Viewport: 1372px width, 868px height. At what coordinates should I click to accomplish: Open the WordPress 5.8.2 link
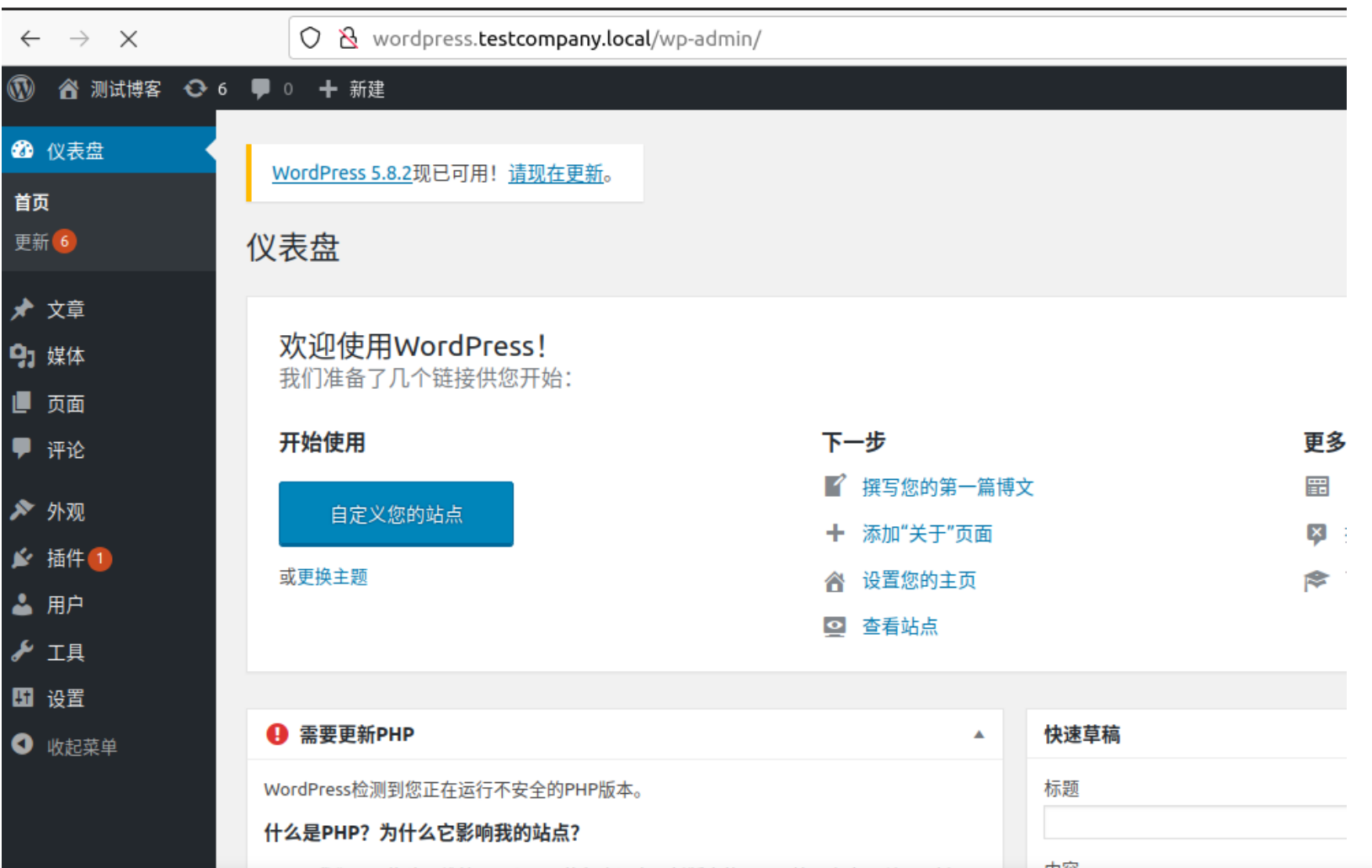[342, 173]
